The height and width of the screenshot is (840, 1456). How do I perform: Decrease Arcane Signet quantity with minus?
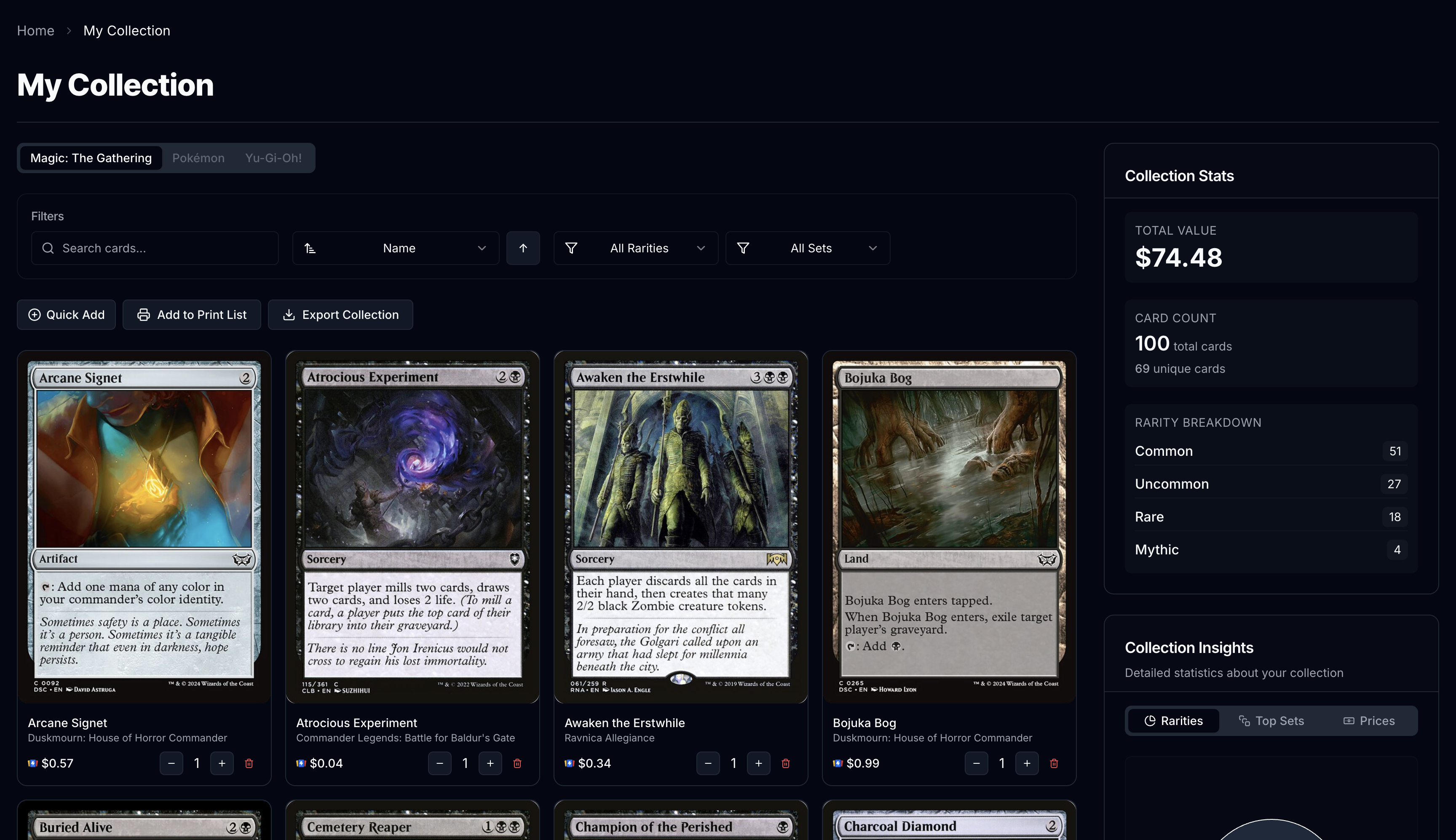tap(171, 763)
